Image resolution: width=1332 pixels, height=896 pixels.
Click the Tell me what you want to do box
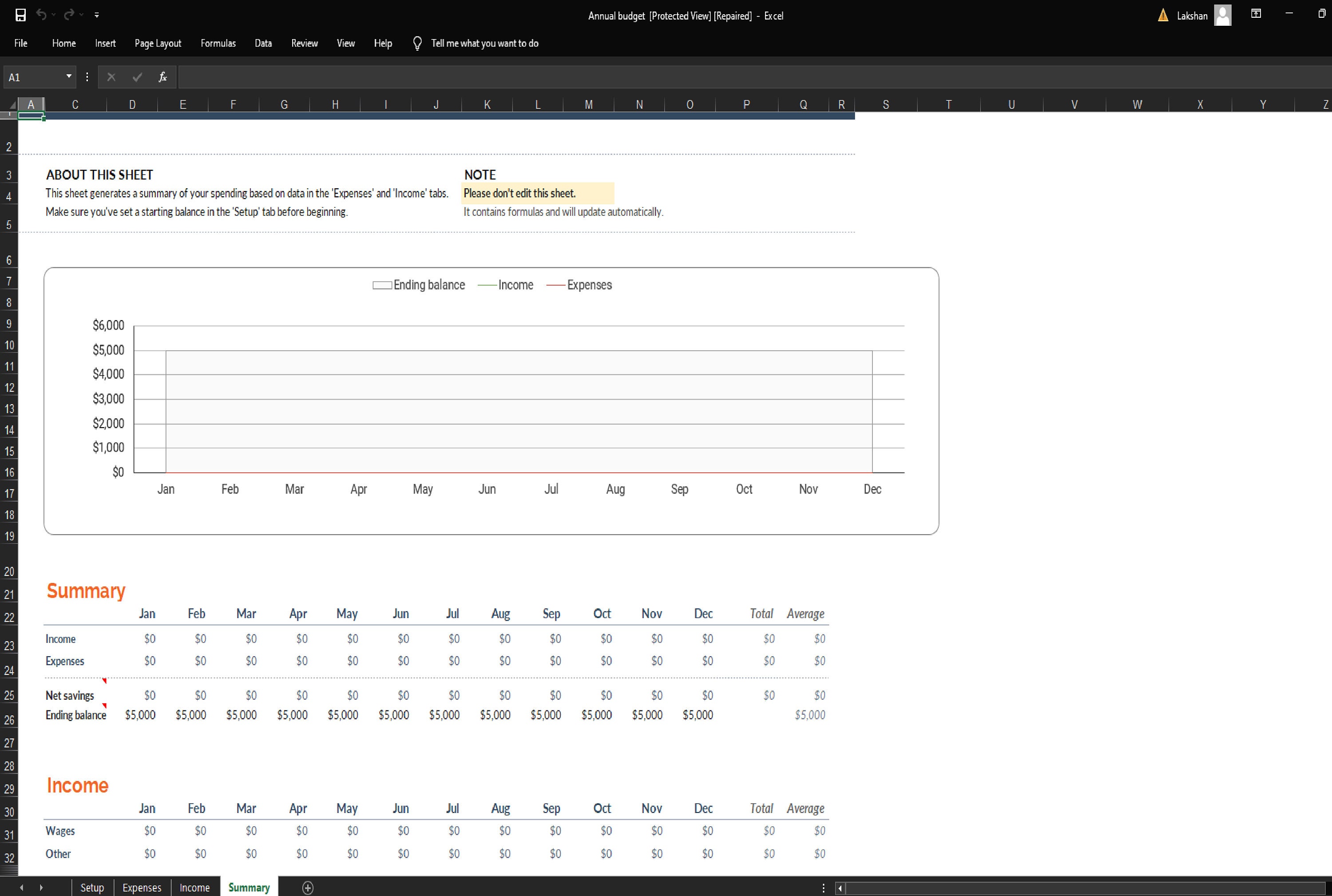pos(484,44)
